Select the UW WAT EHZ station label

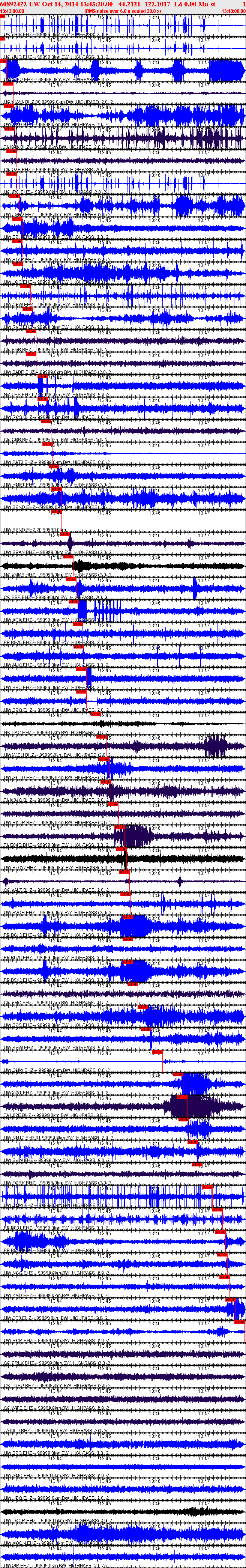pyautogui.click(x=57, y=1093)
